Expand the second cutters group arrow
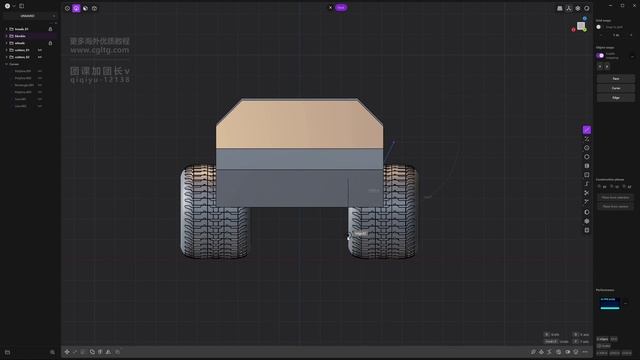The height and width of the screenshot is (360, 640). click(7, 57)
